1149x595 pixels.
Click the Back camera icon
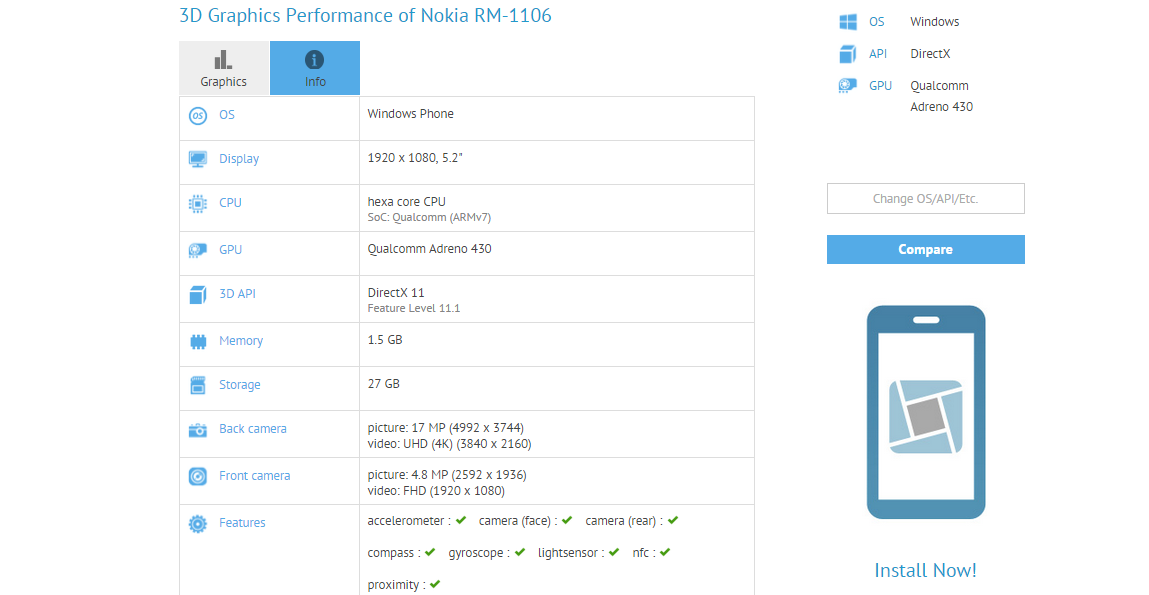click(x=198, y=430)
